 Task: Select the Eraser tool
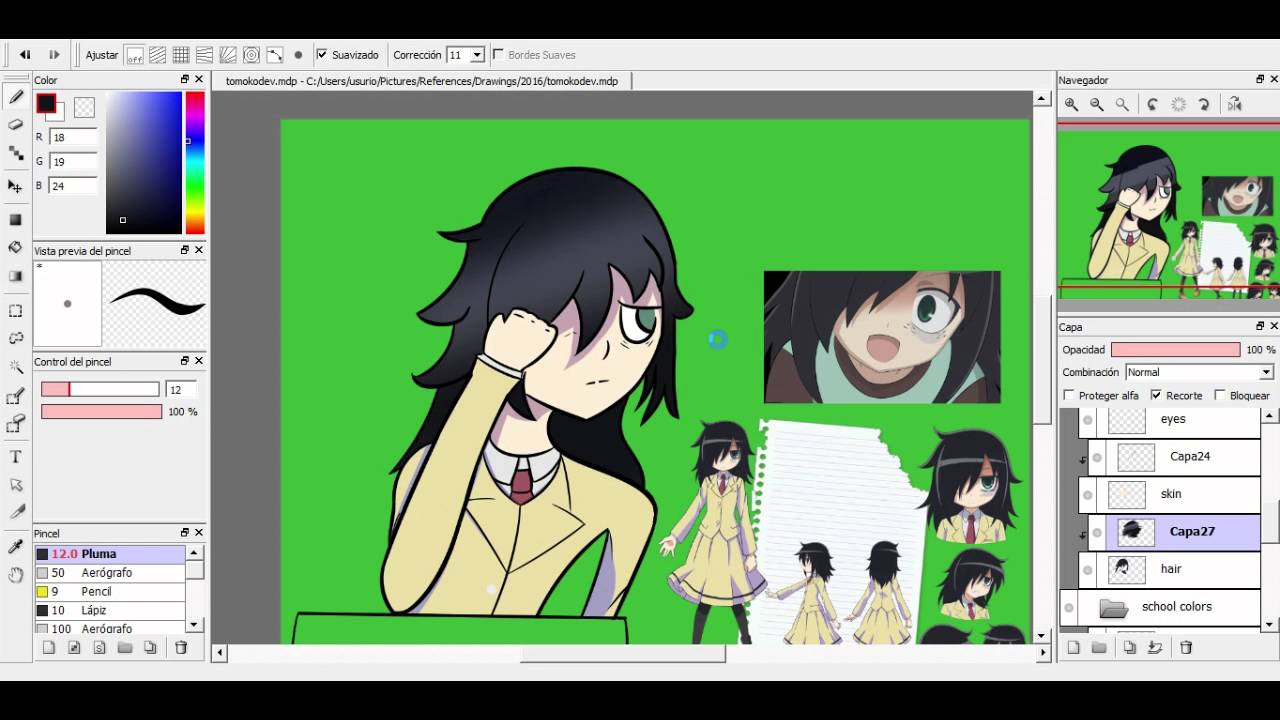coord(15,125)
